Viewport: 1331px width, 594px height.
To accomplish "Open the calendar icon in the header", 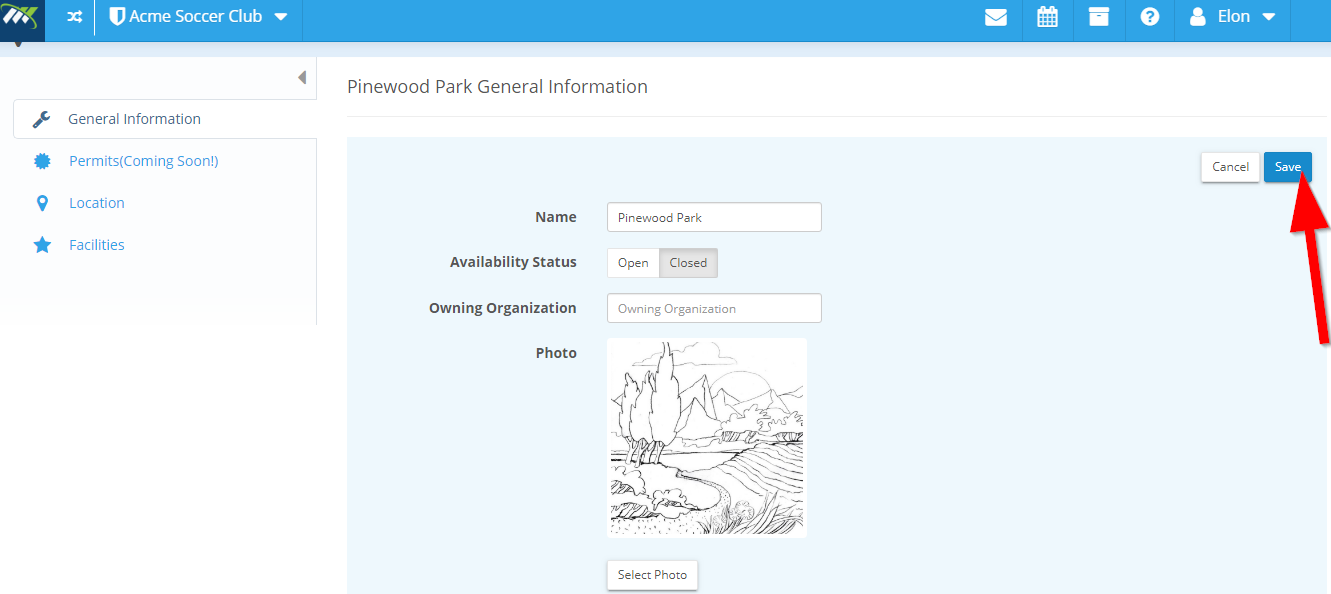I will click(1047, 17).
